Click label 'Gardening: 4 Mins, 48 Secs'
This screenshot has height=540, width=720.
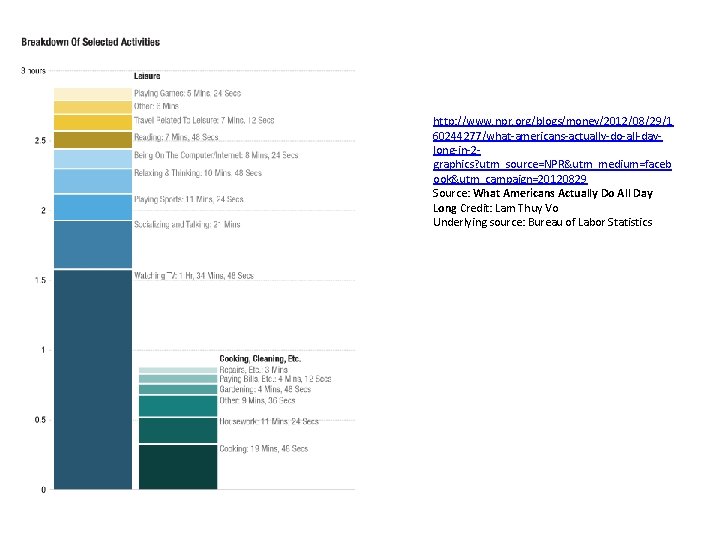pos(265,389)
